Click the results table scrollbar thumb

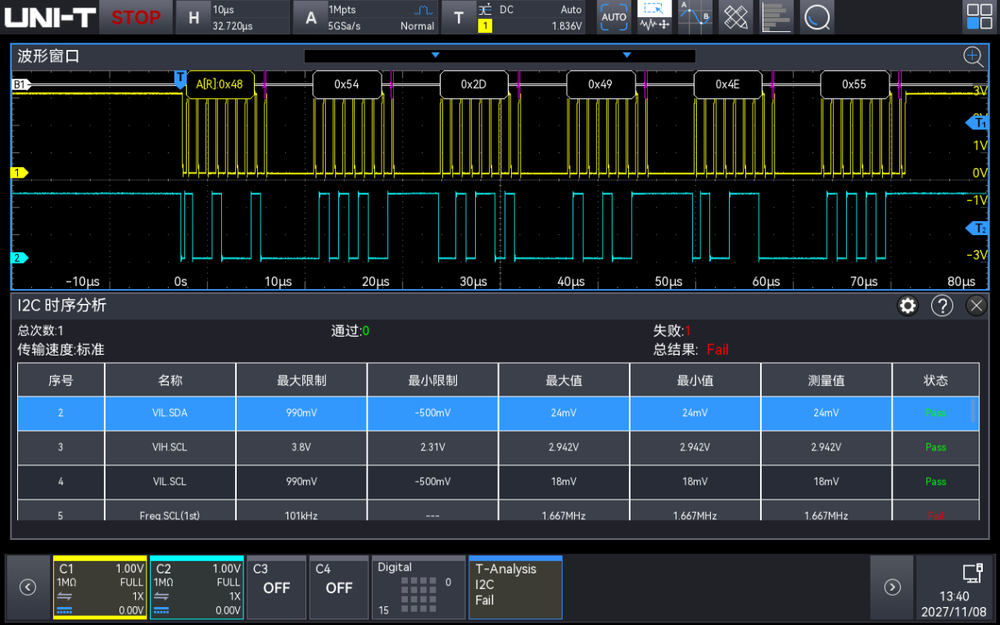point(974,410)
